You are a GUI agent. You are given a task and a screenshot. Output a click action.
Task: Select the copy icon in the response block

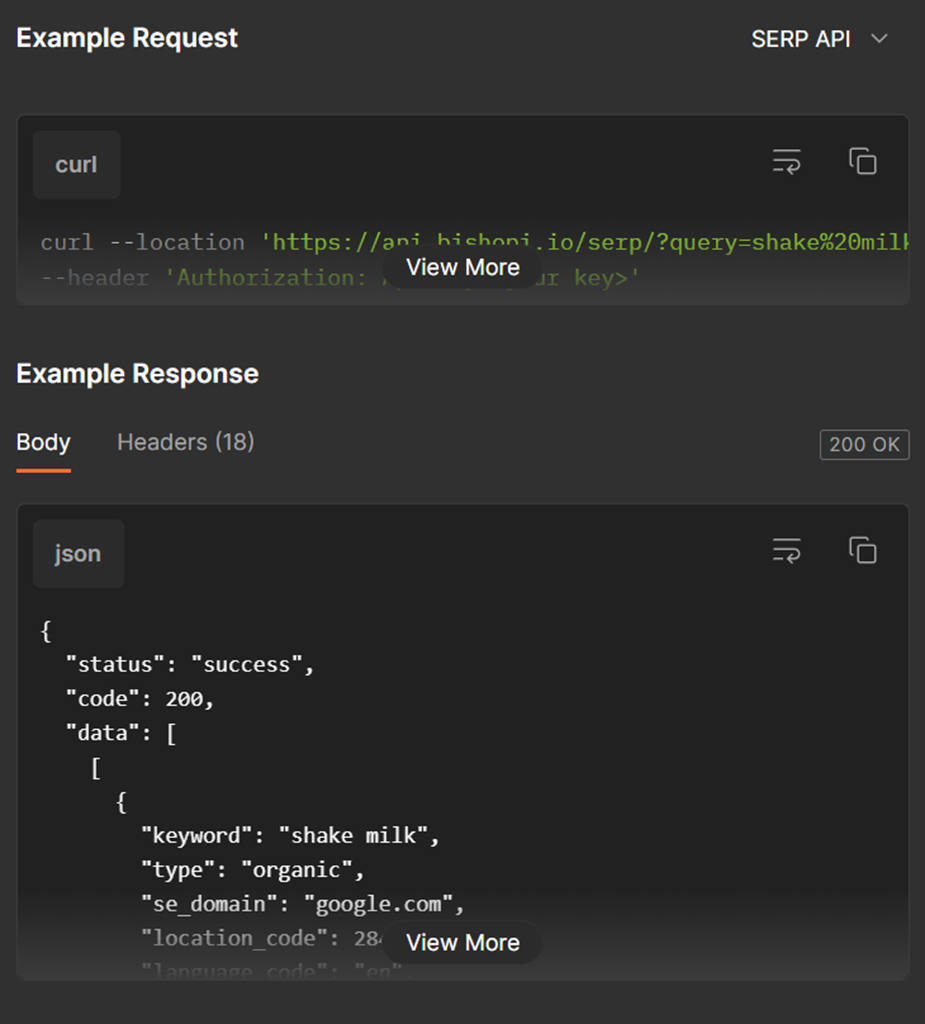pyautogui.click(x=861, y=549)
